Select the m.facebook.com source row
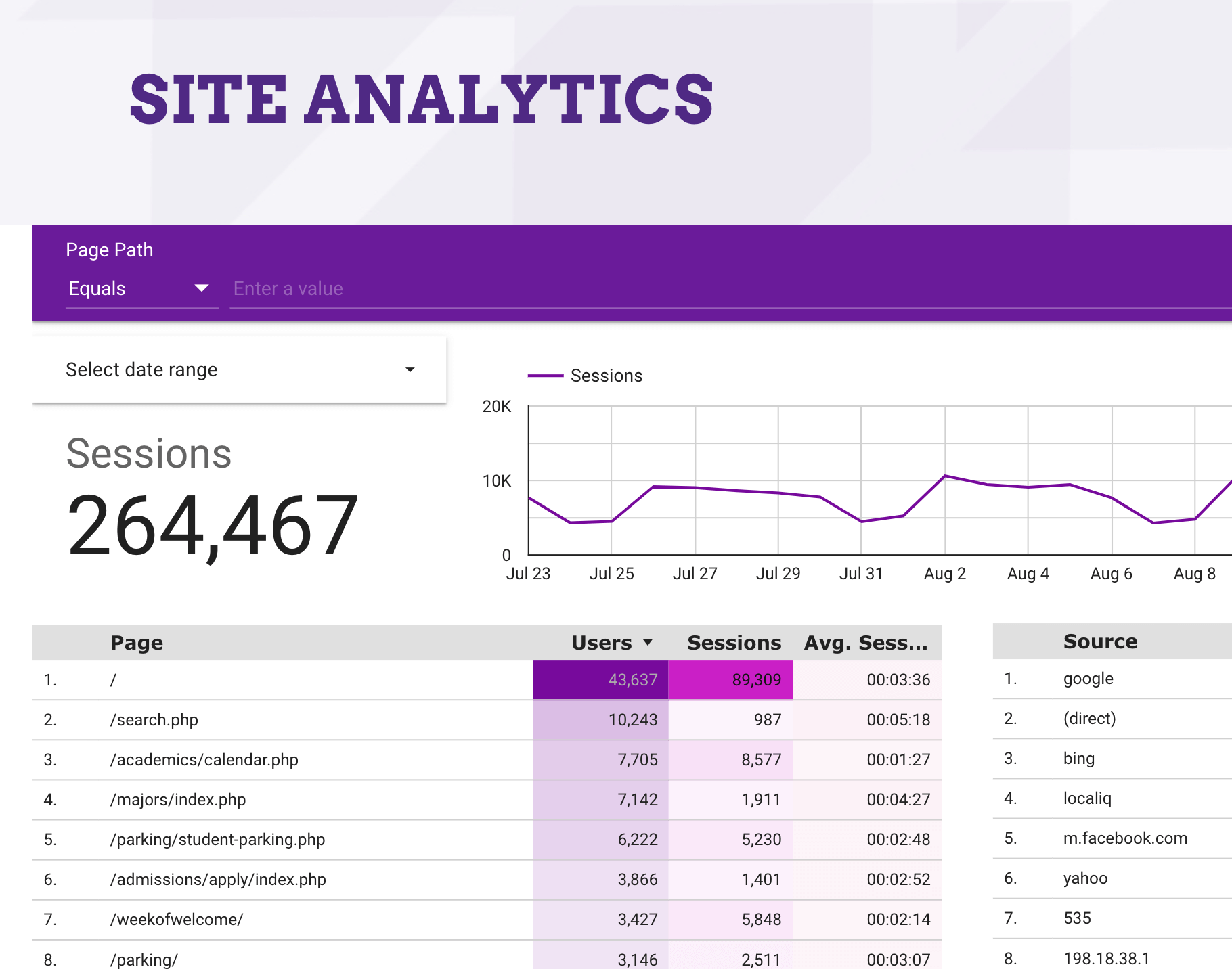The height and width of the screenshot is (969, 1232). (x=1124, y=838)
